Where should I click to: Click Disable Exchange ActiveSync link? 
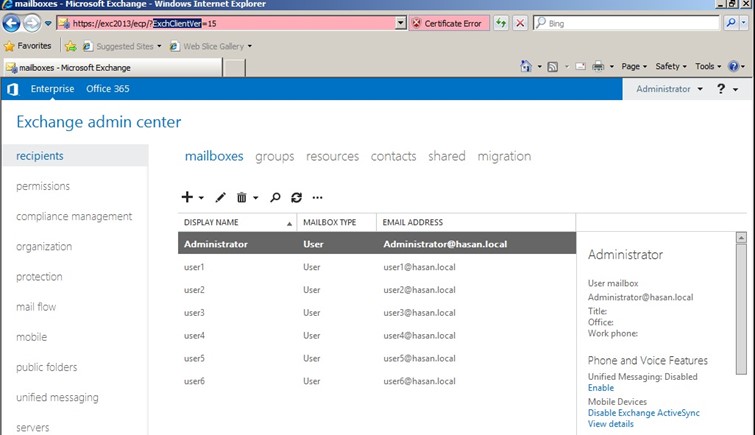(x=644, y=413)
